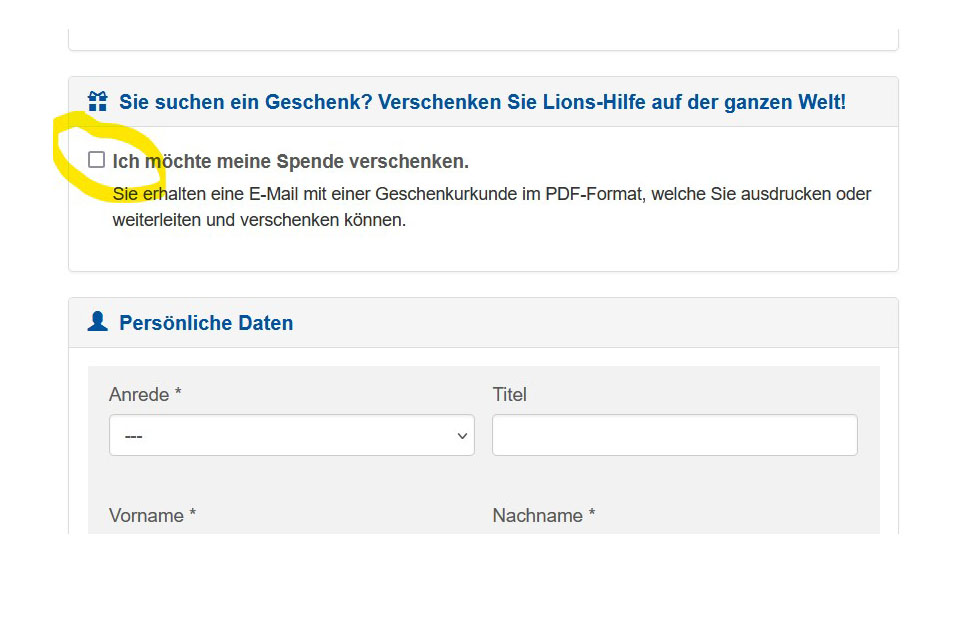
Task: Click the required asterisk next to Nachname
Action: click(x=591, y=512)
